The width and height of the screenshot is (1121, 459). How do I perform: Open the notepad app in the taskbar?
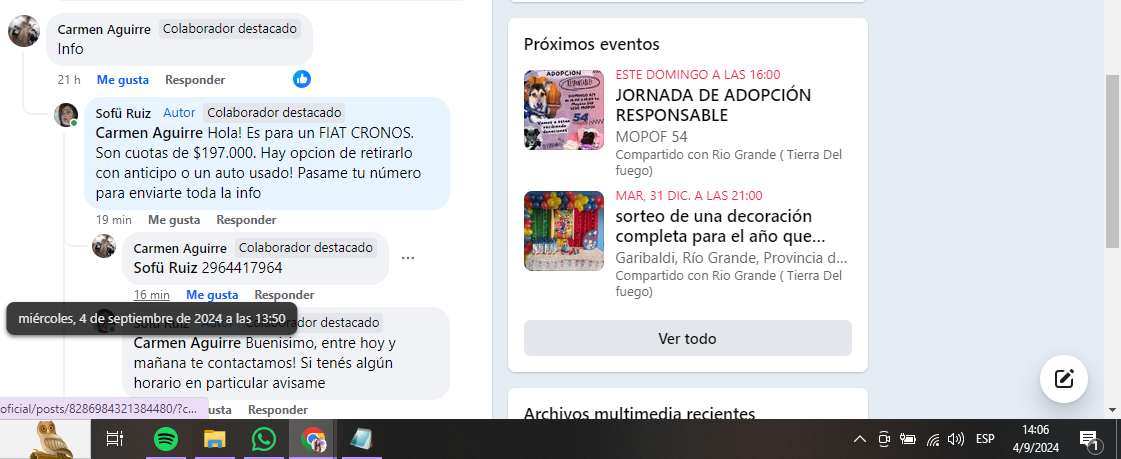(x=361, y=439)
